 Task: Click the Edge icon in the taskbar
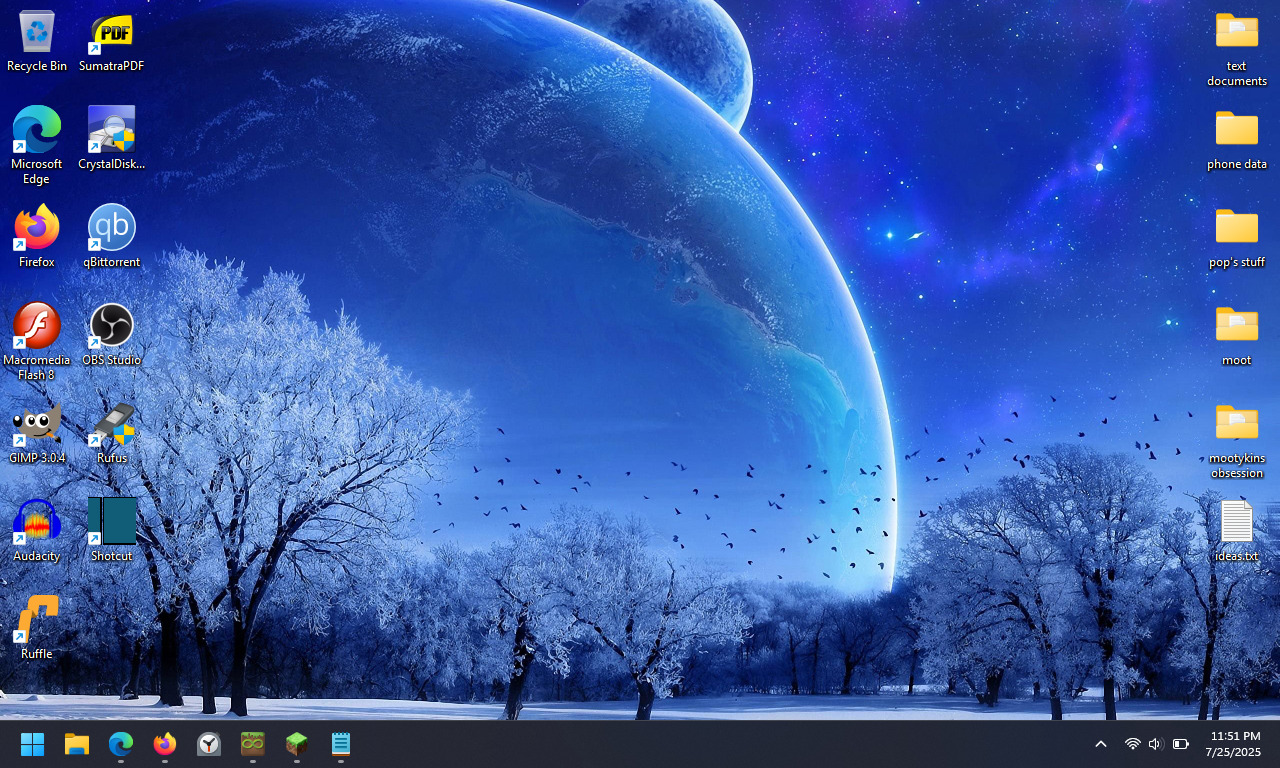point(121,744)
